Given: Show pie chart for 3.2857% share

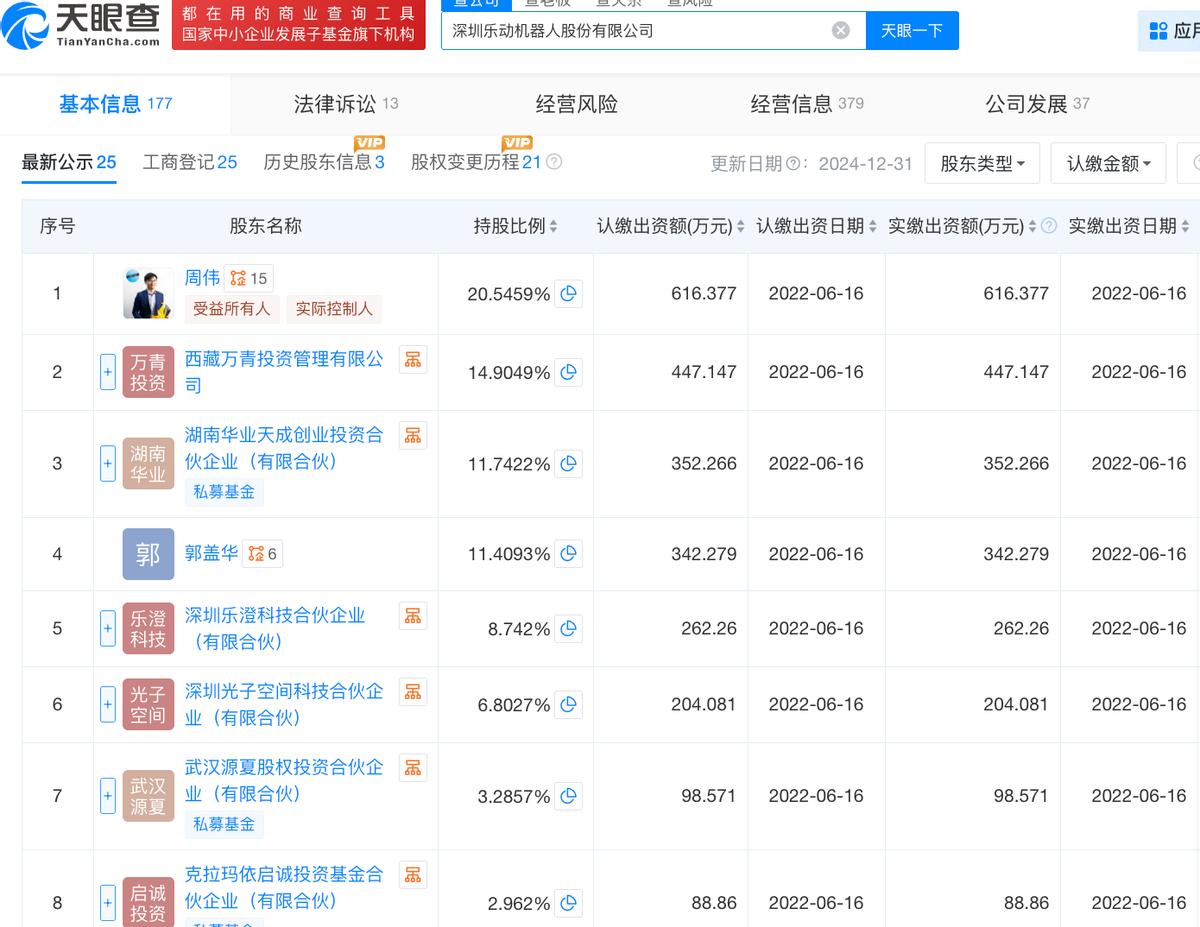Looking at the screenshot, I should tap(569, 797).
